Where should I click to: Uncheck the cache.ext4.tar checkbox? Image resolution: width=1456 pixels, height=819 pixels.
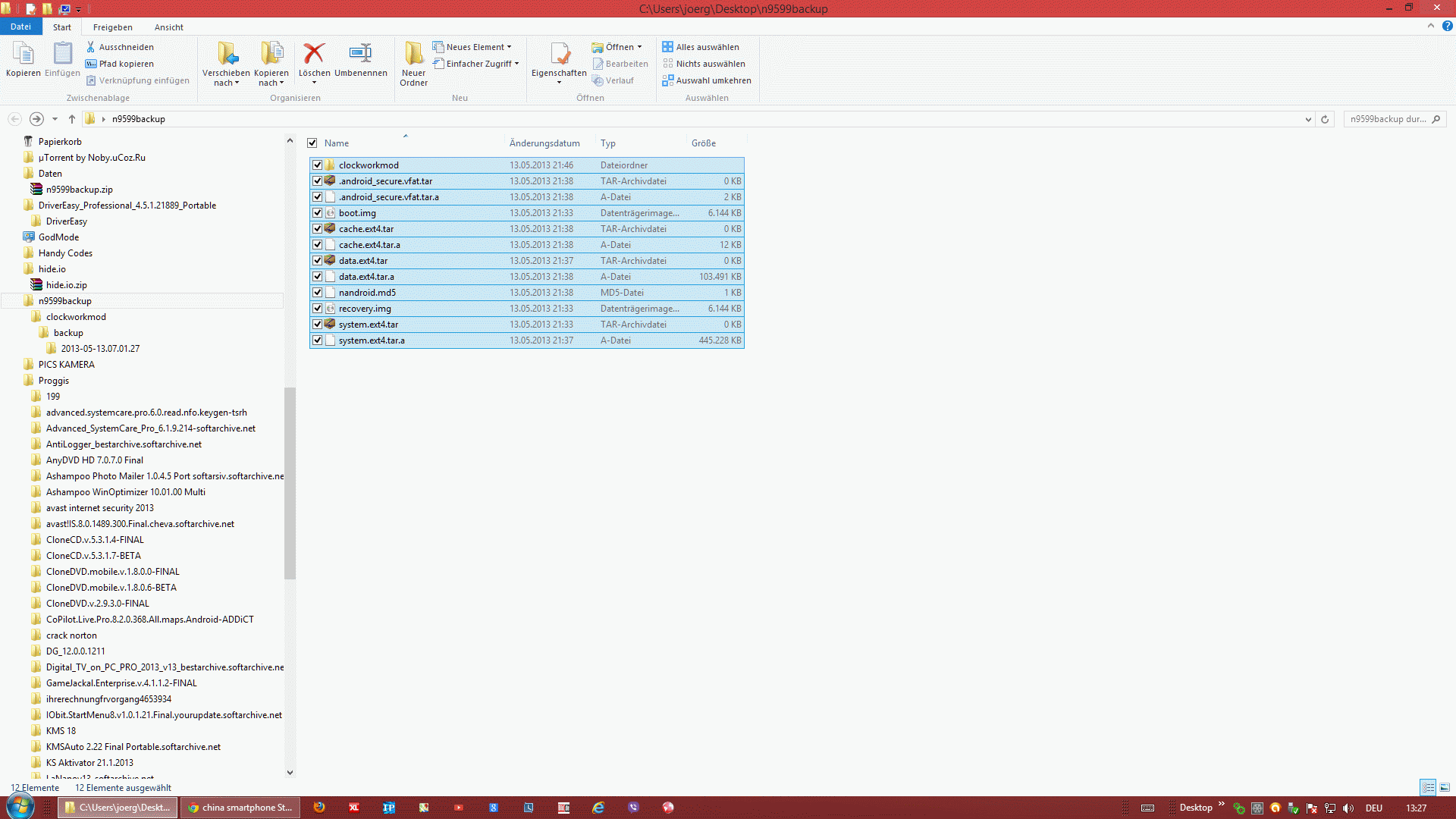pyautogui.click(x=318, y=229)
